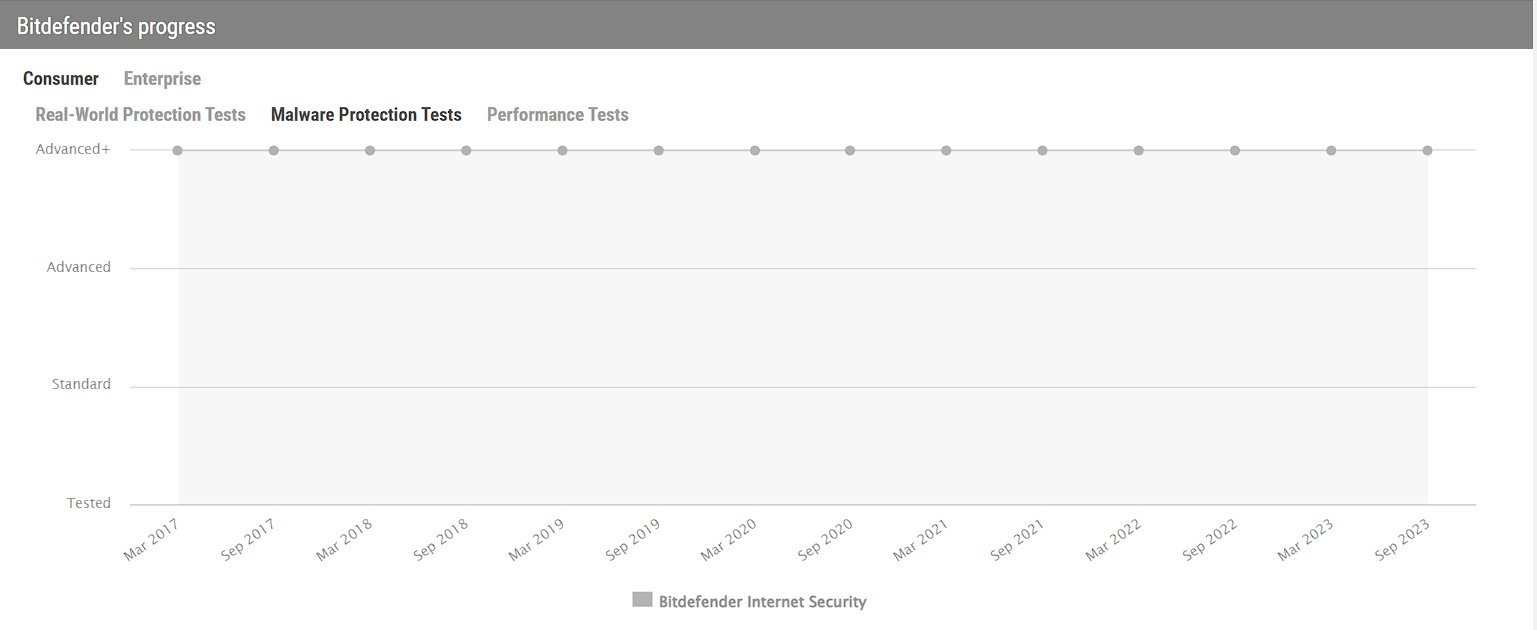1537x630 pixels.
Task: Click the Mar 2017 data point
Action: coord(177,151)
